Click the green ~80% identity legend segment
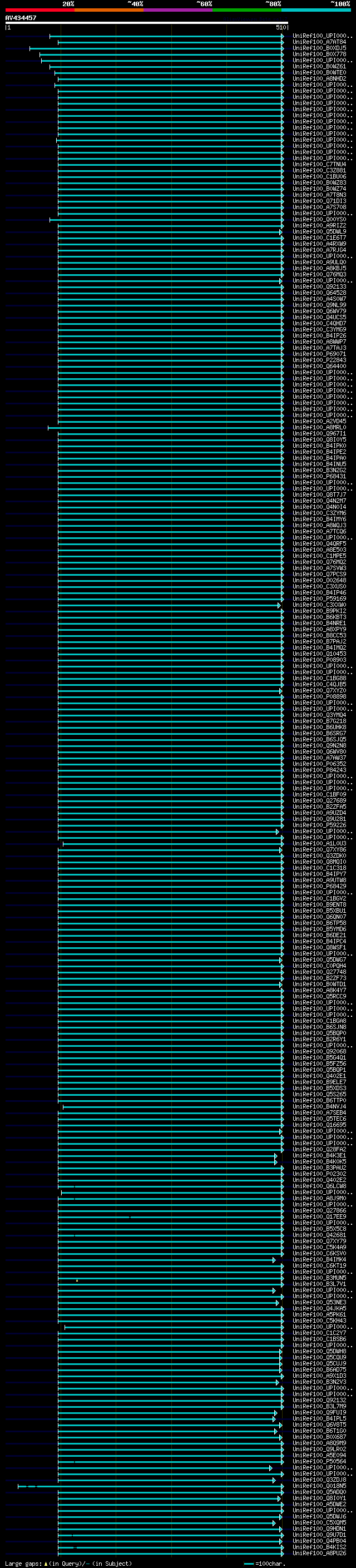356x1568 pixels. tap(247, 10)
